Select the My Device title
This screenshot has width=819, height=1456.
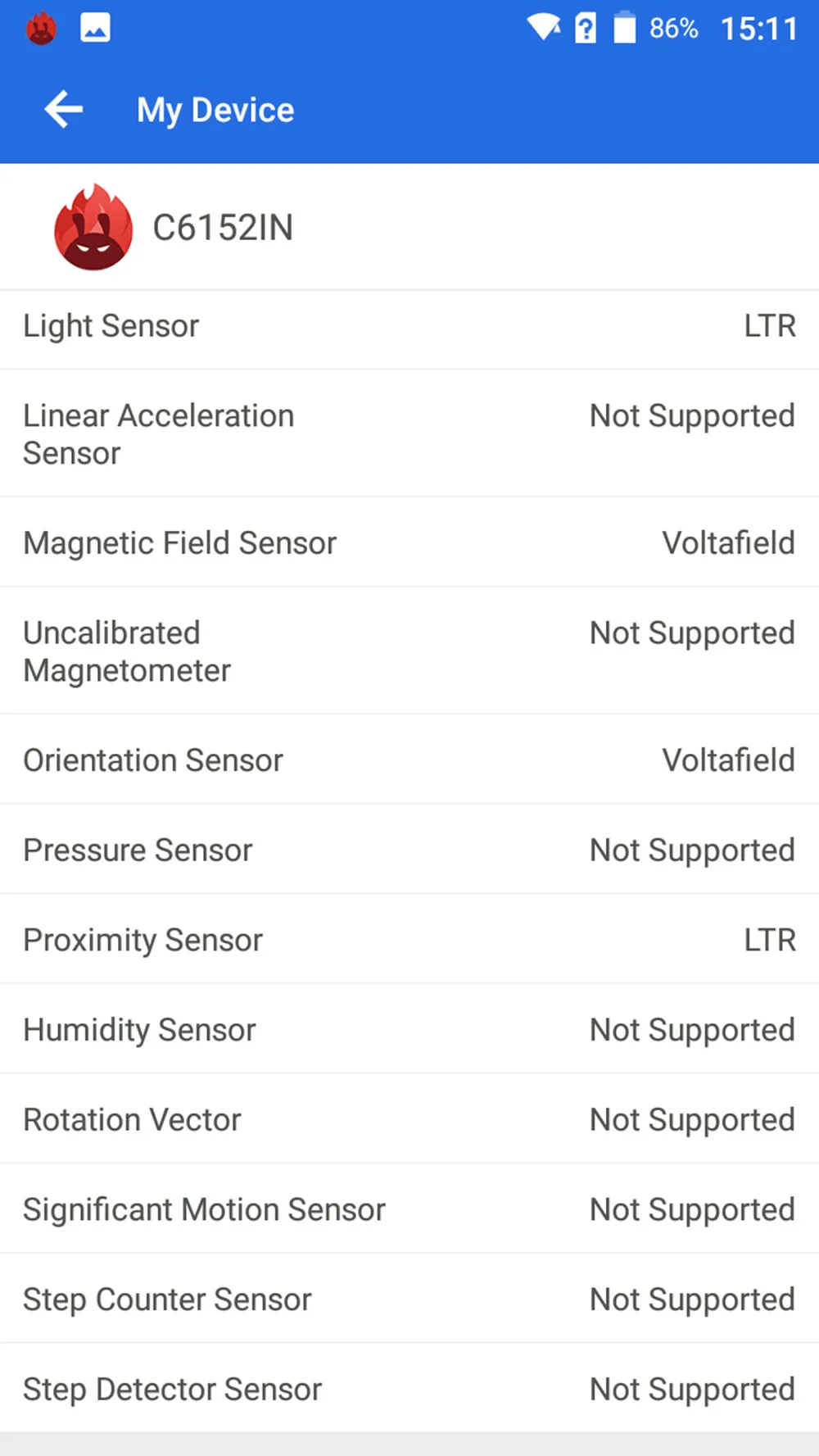click(x=215, y=110)
